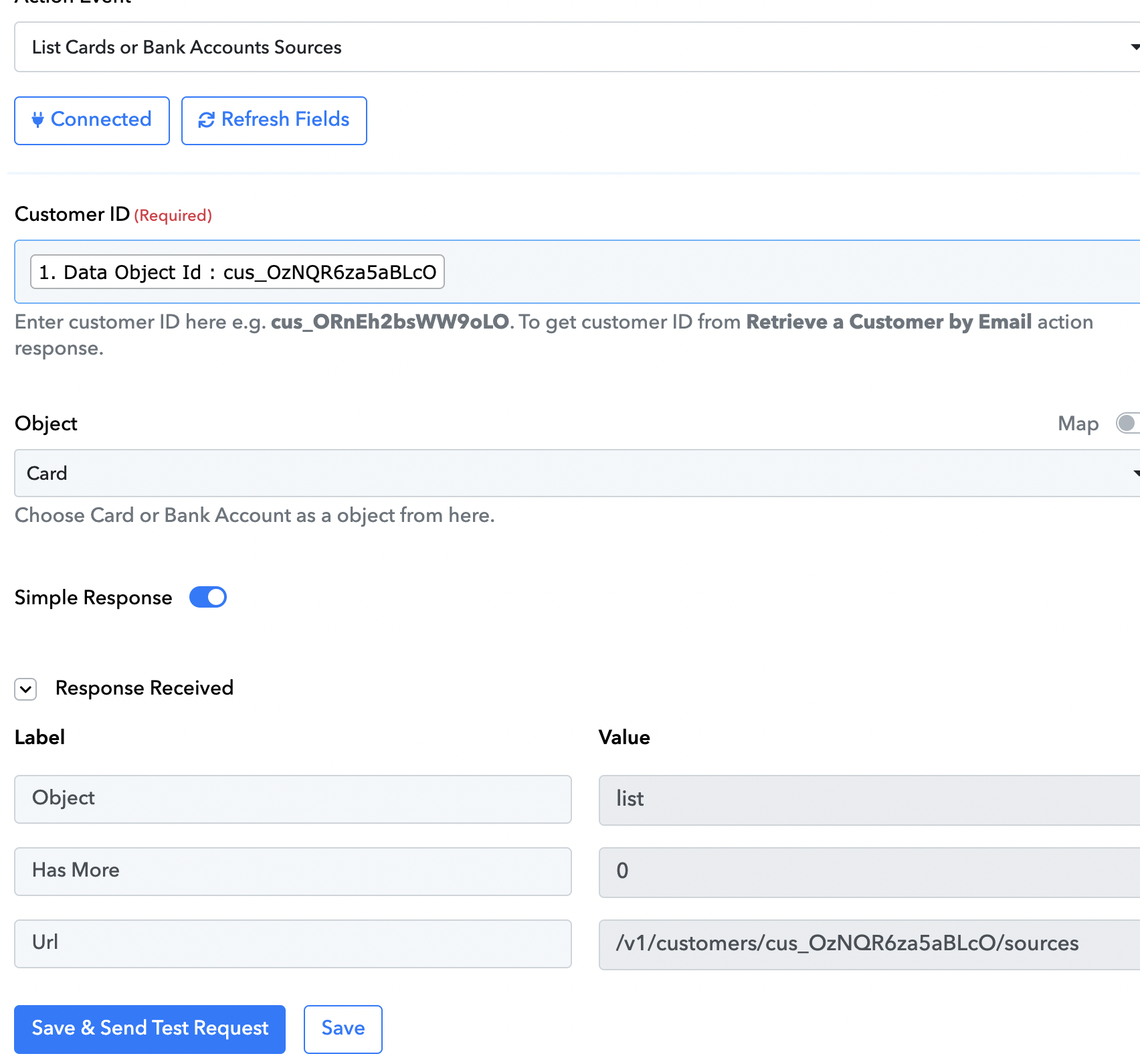Select the Data Object Id mapped tag
This screenshot has width=1140, height=1064.
tap(237, 272)
